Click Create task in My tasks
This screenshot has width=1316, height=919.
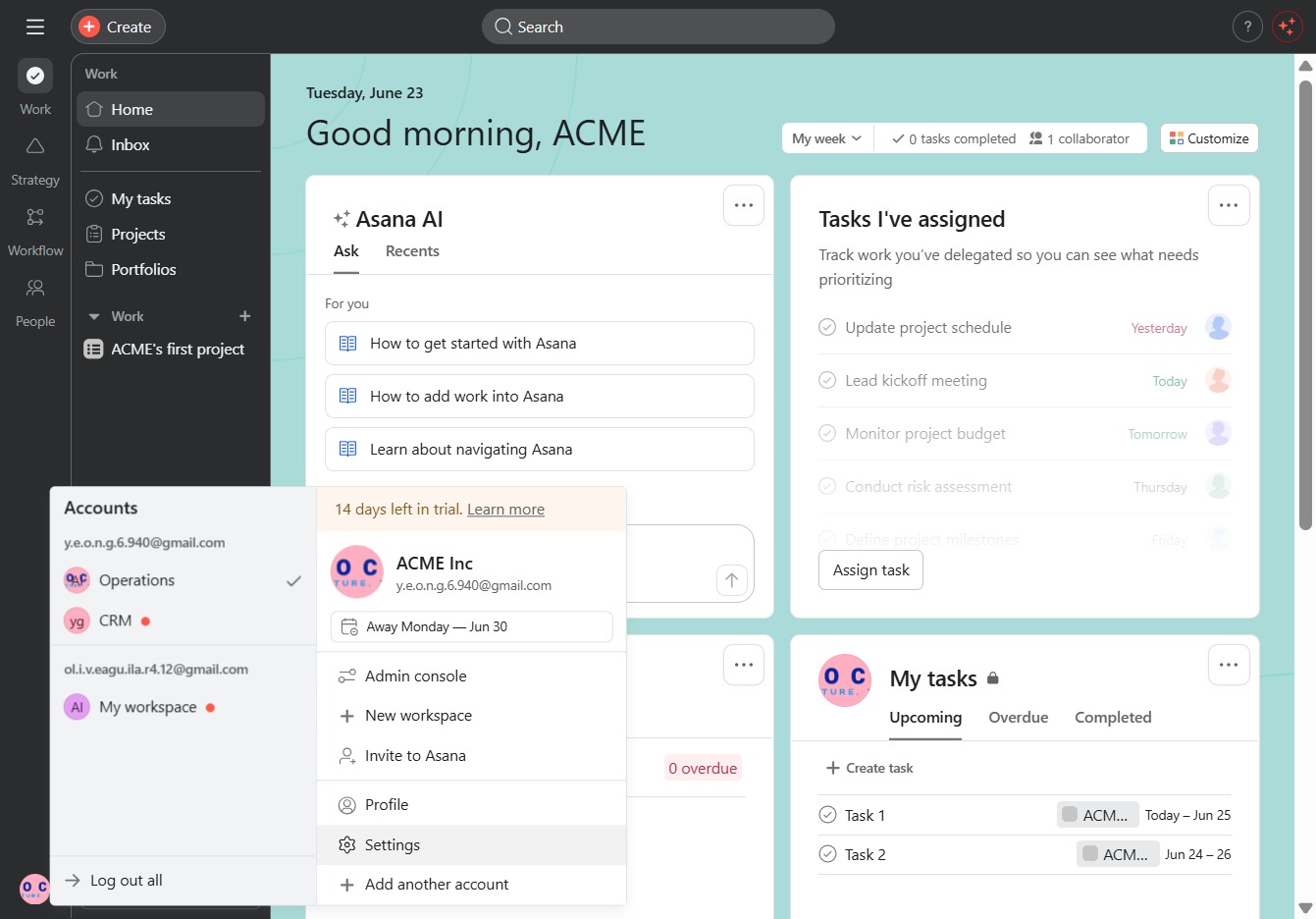tap(869, 768)
